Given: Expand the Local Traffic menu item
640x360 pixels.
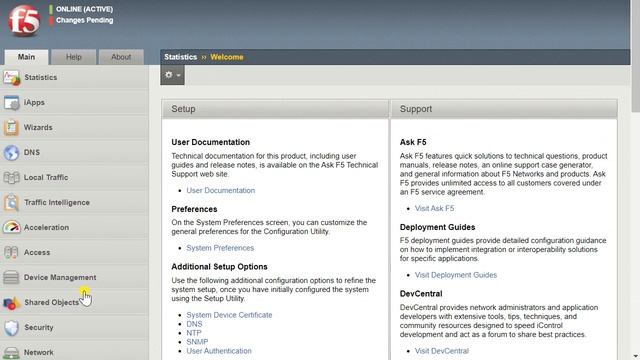Looking at the screenshot, I should click(74, 177).
